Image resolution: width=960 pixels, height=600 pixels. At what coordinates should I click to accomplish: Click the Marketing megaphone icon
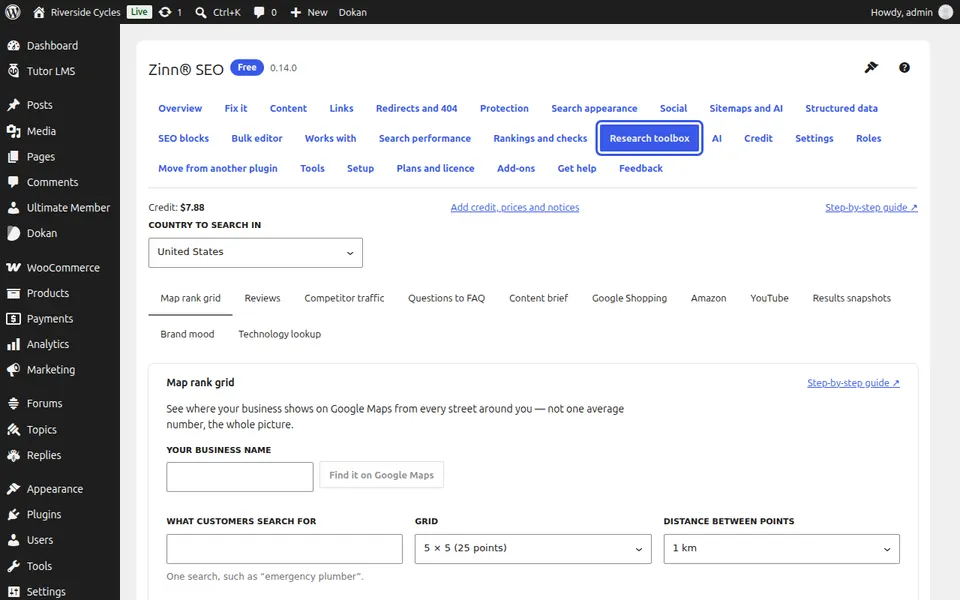[13, 370]
